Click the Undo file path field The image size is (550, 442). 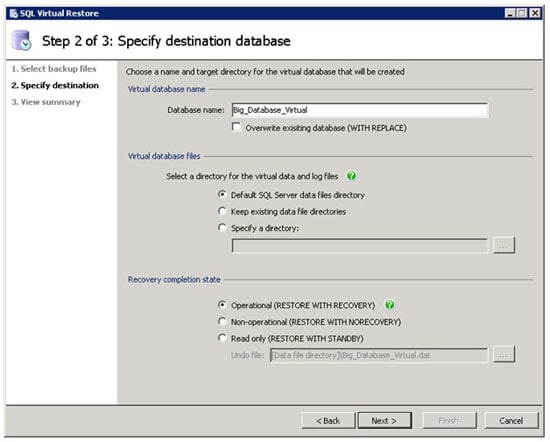(x=379, y=355)
